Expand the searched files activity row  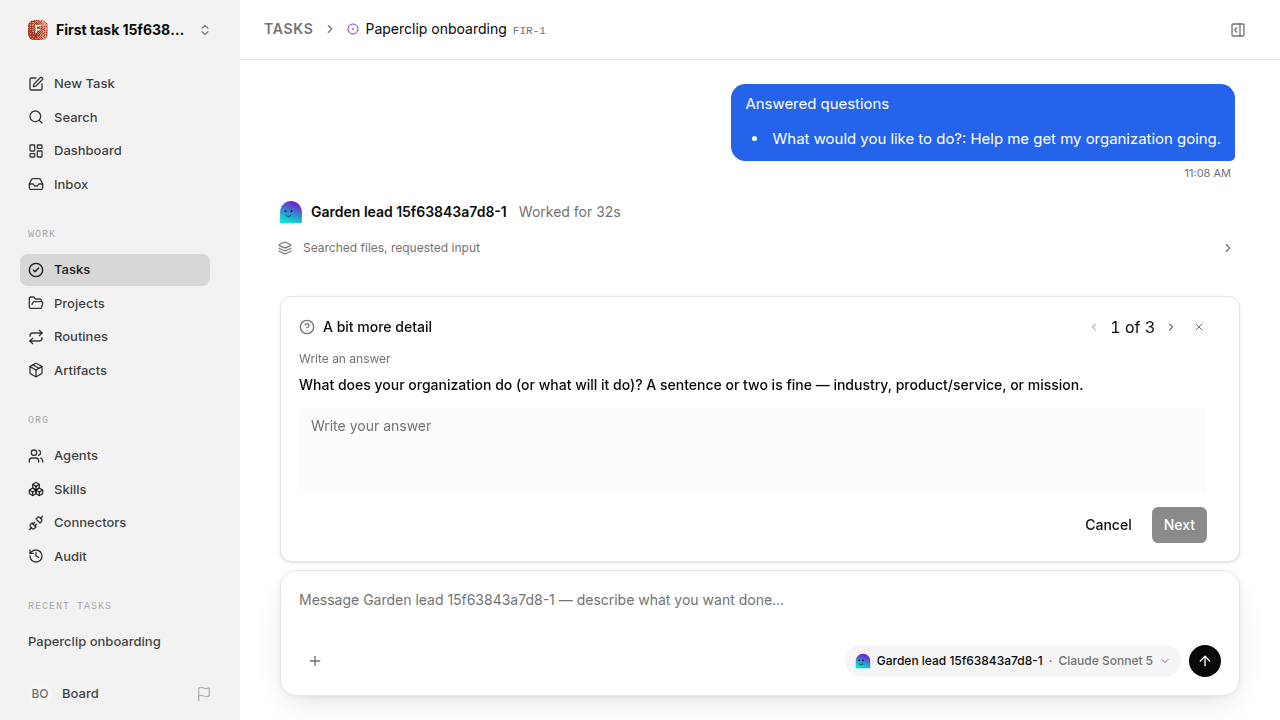point(755,248)
